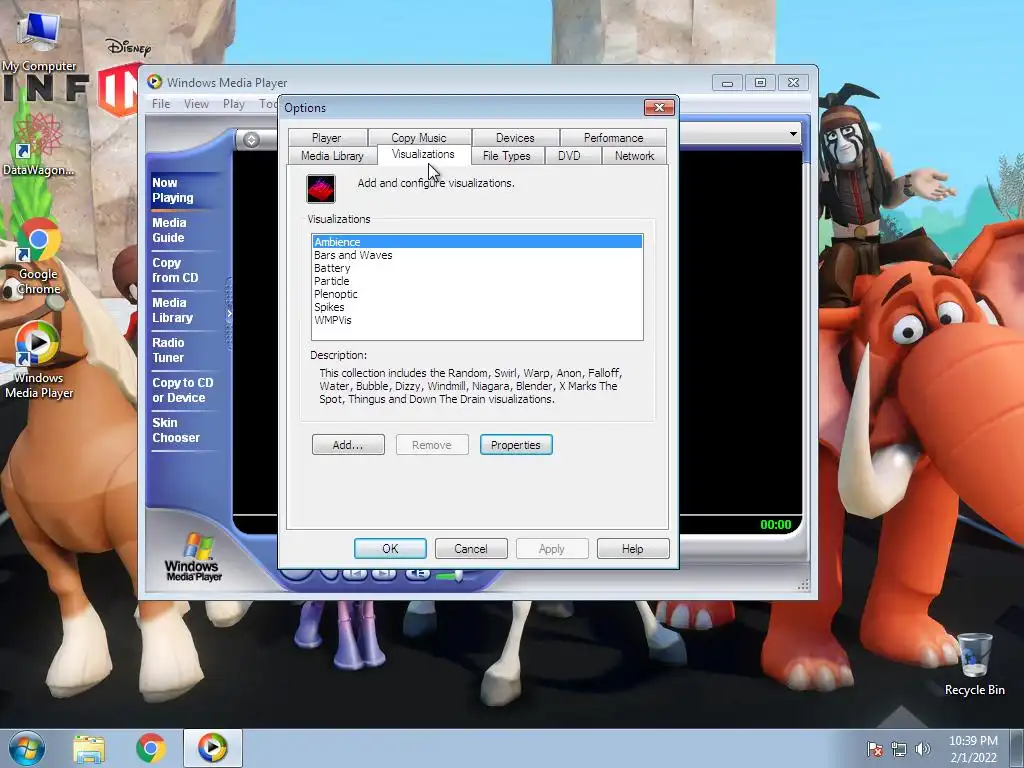Viewport: 1024px width, 768px height.
Task: Open the File Types tab
Action: pyautogui.click(x=507, y=155)
